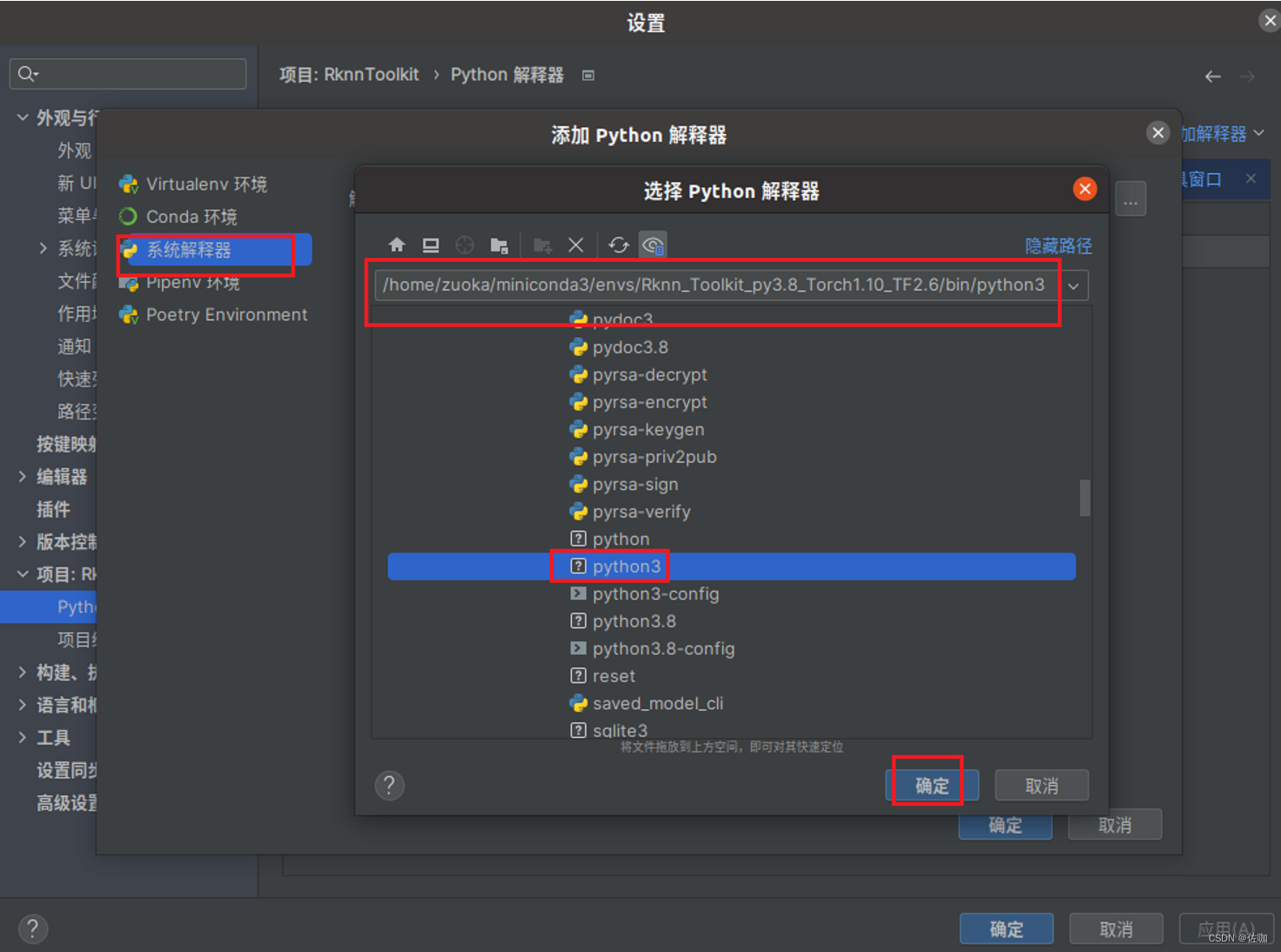Image resolution: width=1281 pixels, height=952 pixels.
Task: Select pyrsa-verify file
Action: (x=629, y=512)
